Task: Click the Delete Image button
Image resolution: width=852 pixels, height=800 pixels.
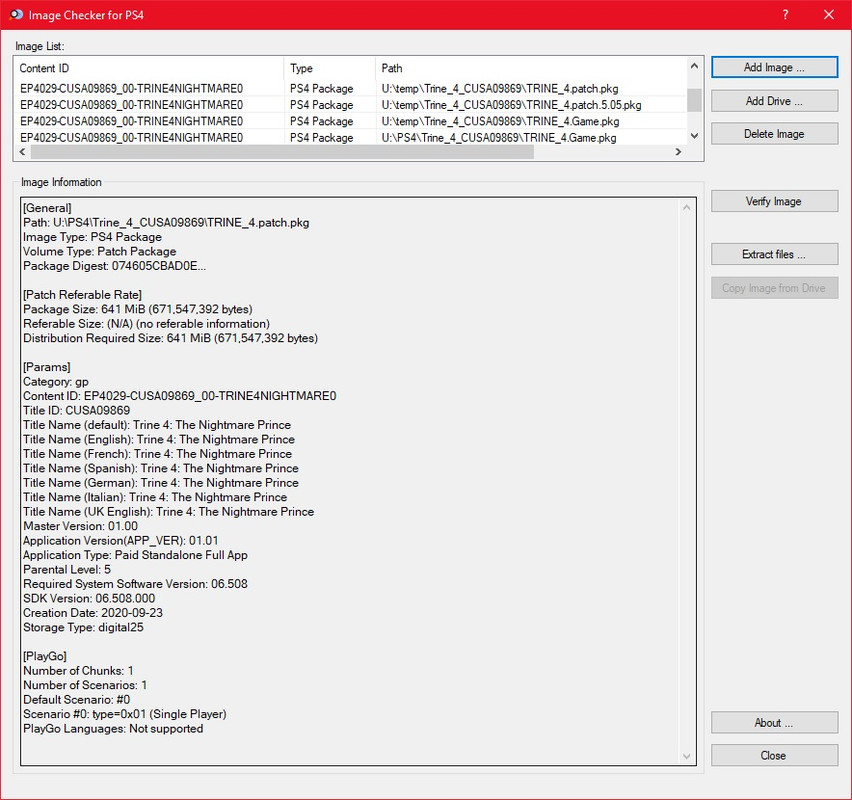Action: 774,134
